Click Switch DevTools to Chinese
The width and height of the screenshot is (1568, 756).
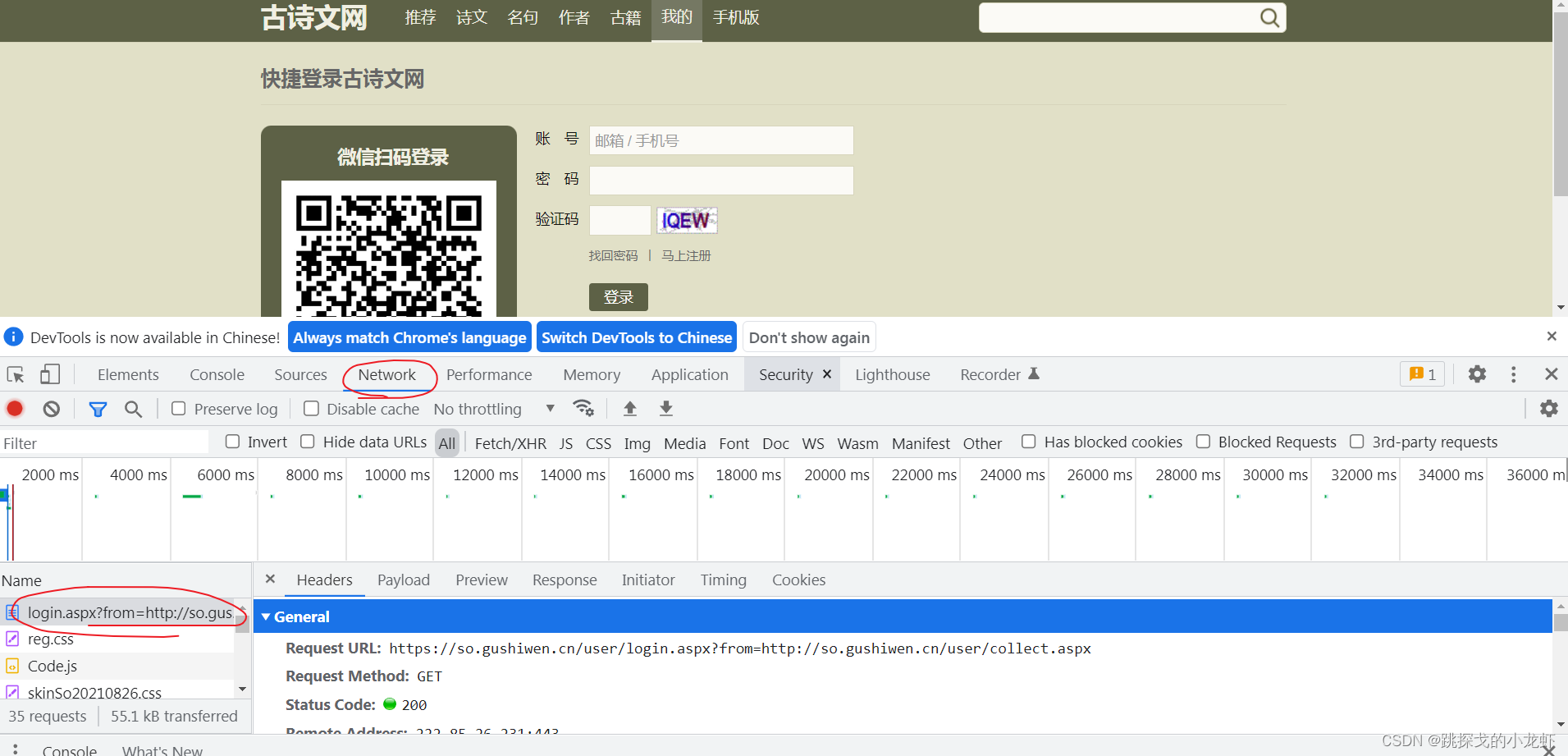tap(637, 337)
